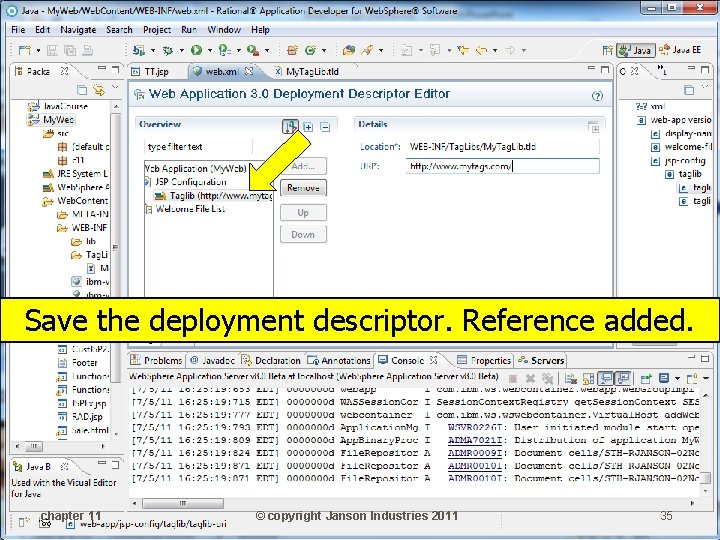Open the Run dropdown arrow
The height and width of the screenshot is (540, 720).
pyautogui.click(x=210, y=51)
